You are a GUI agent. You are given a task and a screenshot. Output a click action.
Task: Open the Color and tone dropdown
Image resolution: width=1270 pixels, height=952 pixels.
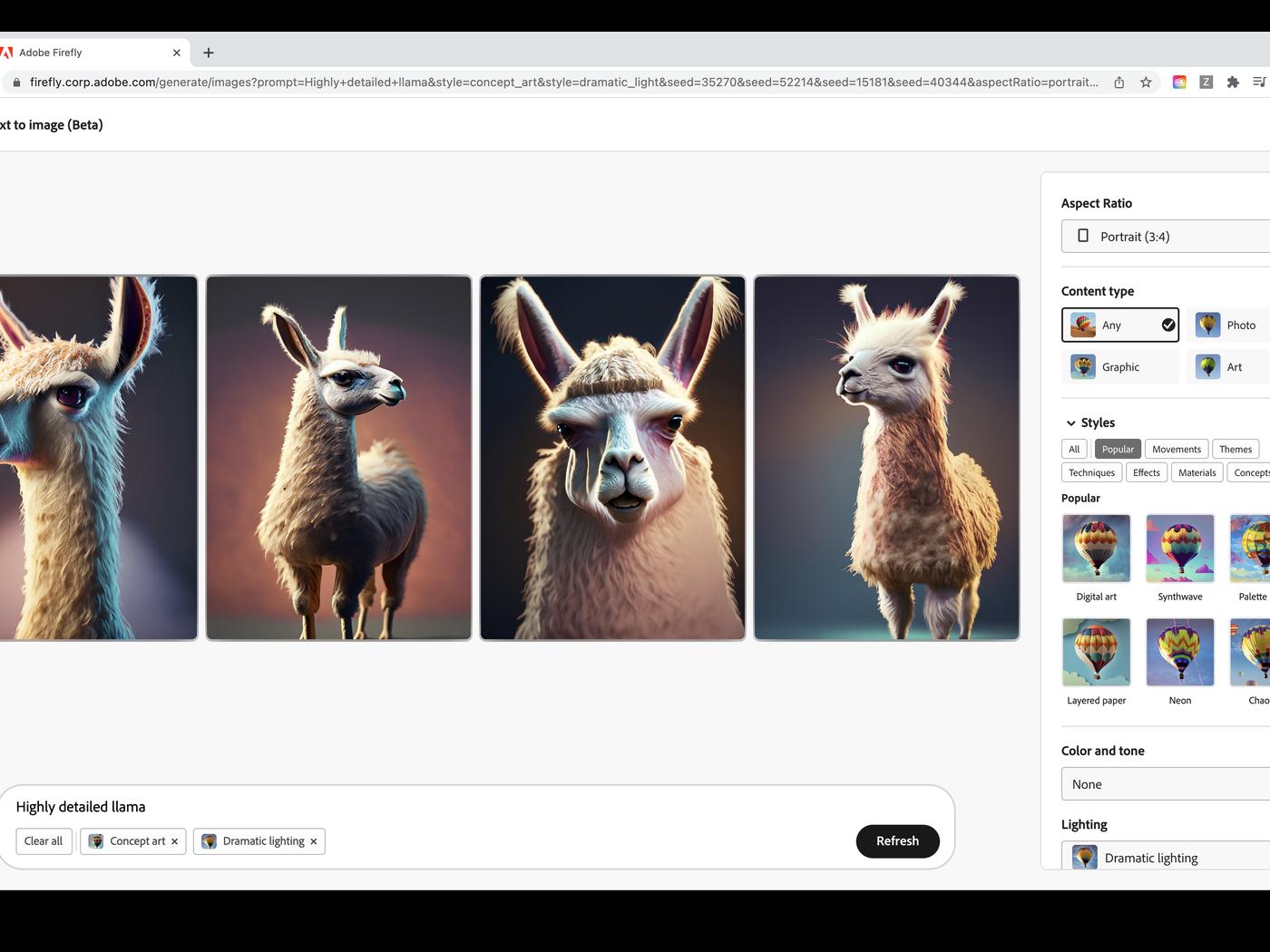[x=1166, y=784]
